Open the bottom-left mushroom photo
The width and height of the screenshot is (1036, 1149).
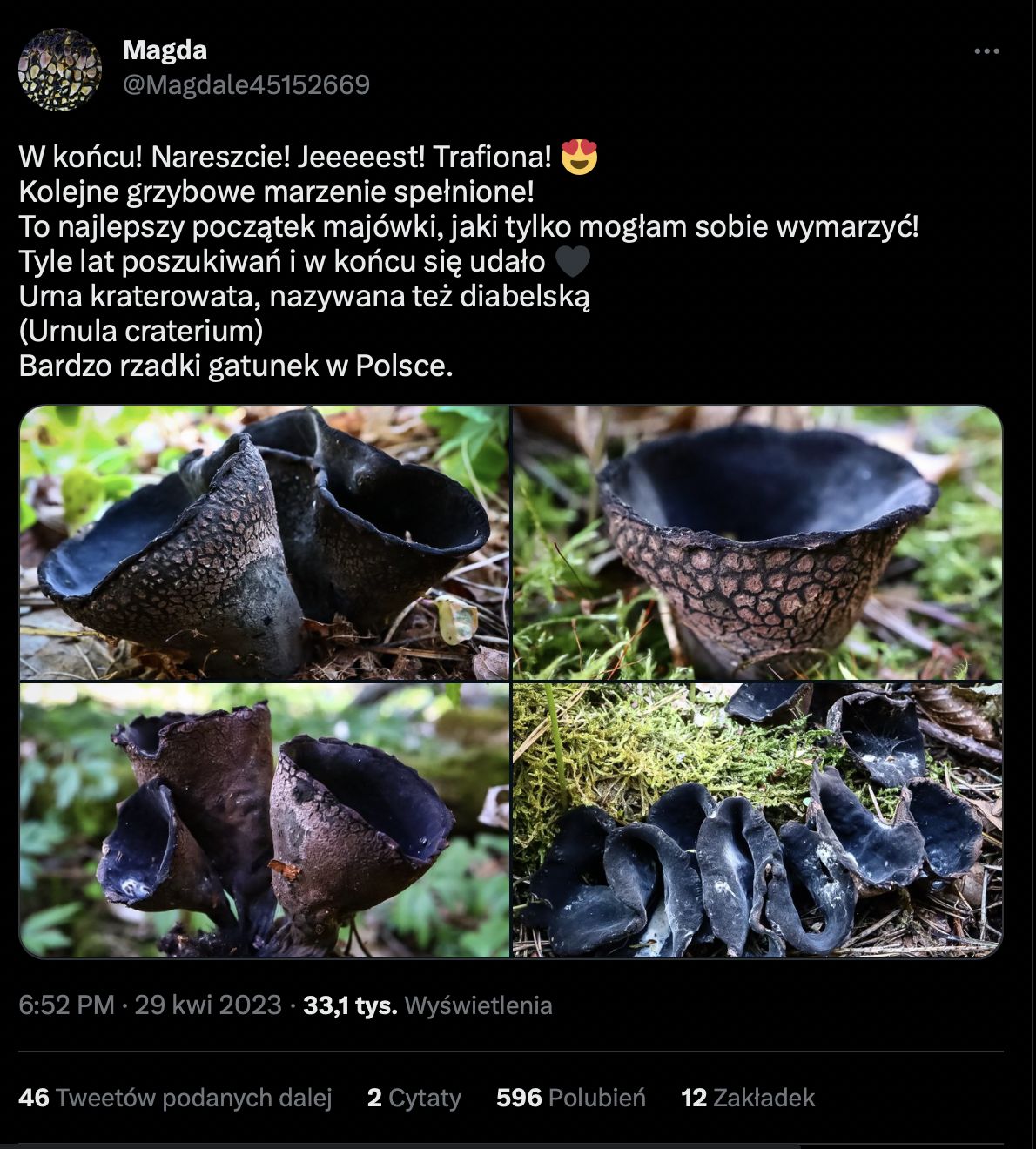click(x=264, y=820)
